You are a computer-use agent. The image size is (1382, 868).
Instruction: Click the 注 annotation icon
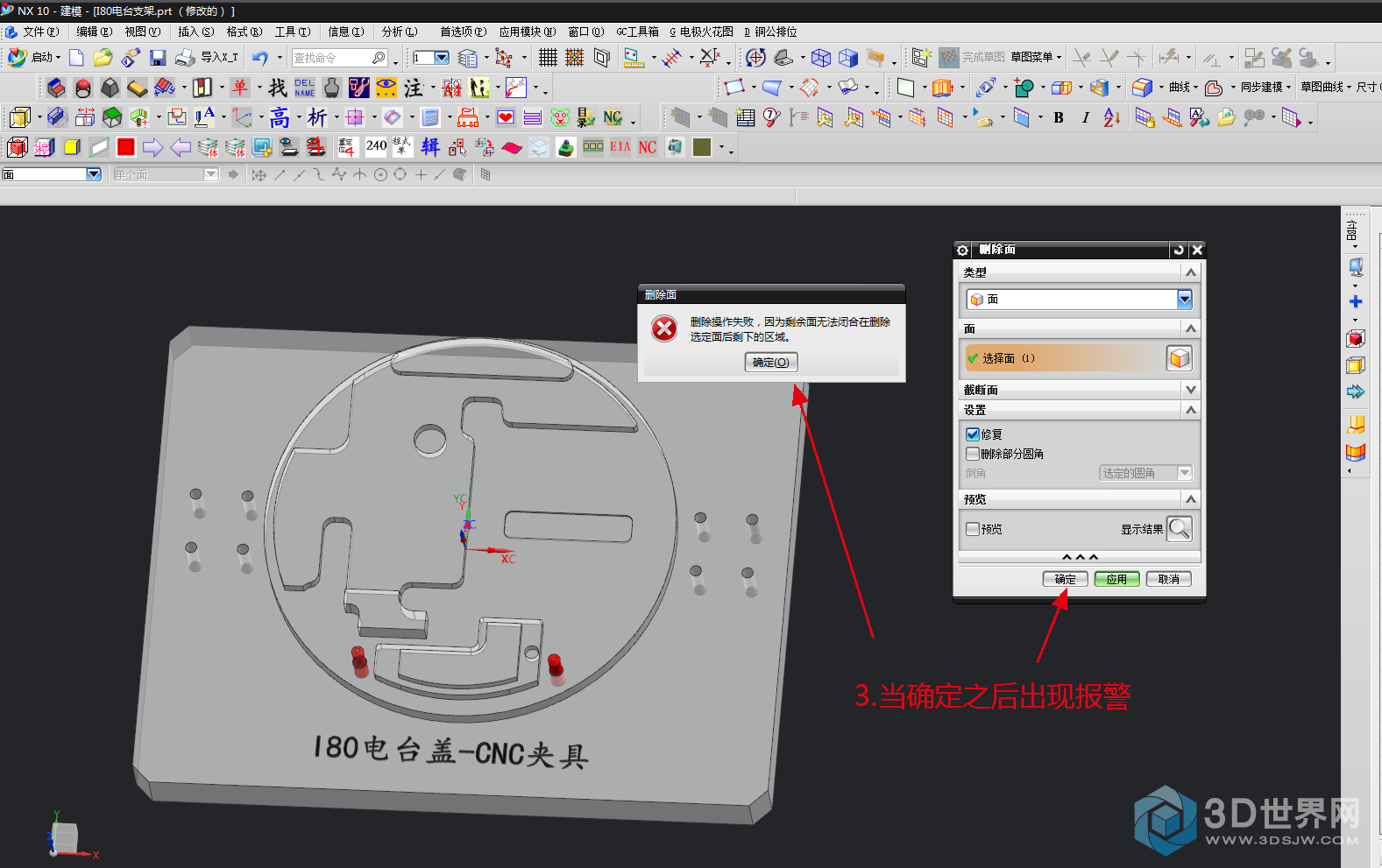[x=414, y=88]
